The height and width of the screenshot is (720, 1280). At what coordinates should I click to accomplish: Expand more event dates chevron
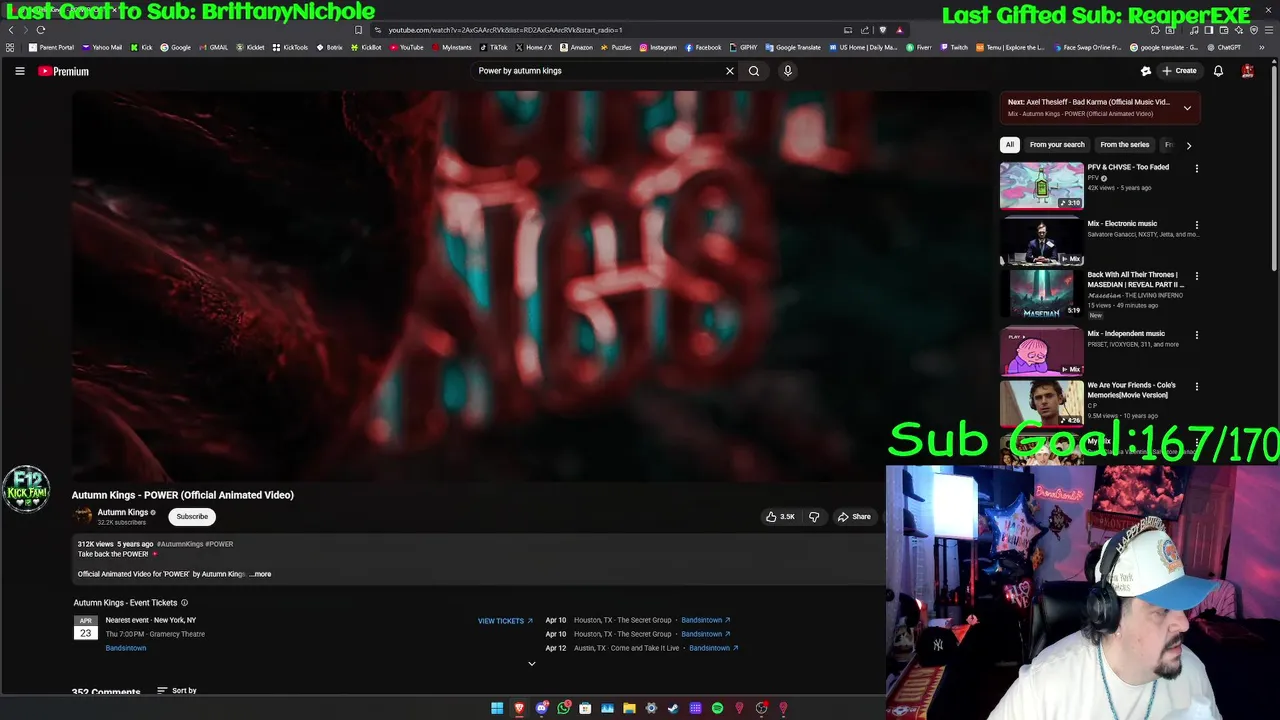(532, 664)
